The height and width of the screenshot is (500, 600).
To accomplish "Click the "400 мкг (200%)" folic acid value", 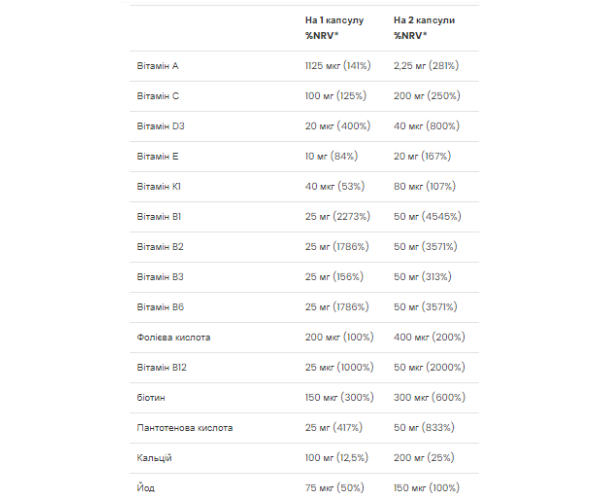I will (x=431, y=337).
